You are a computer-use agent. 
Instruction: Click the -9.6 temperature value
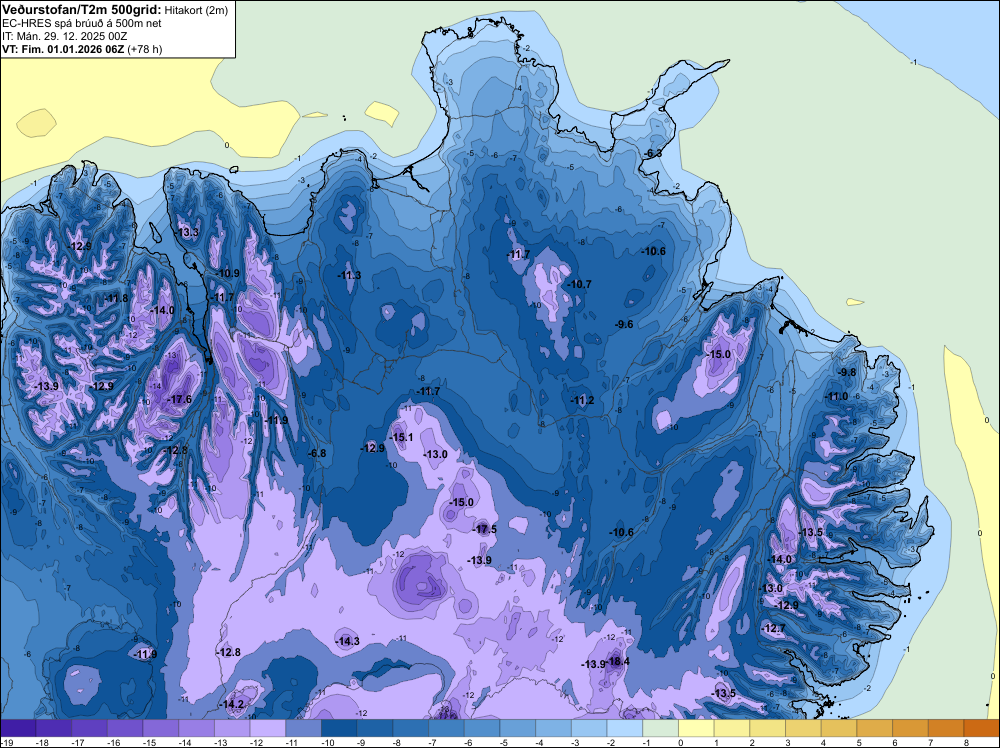click(624, 324)
